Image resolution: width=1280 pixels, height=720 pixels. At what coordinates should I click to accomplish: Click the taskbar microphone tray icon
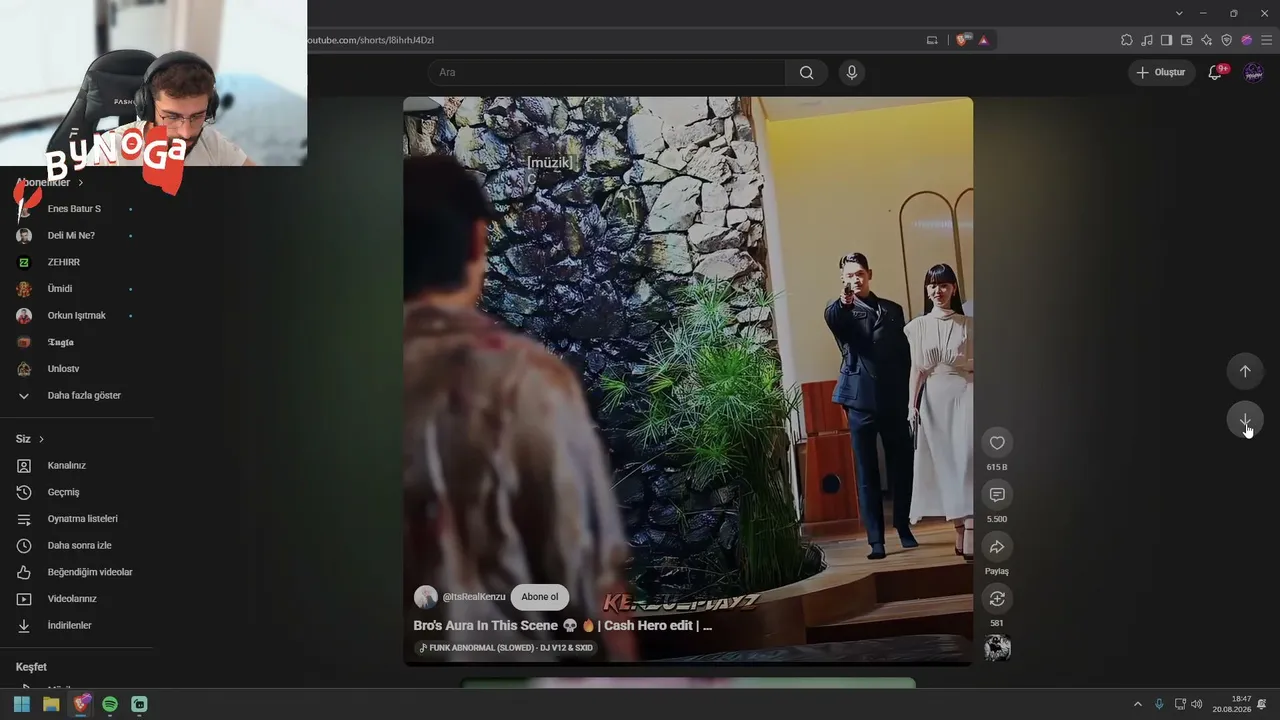1159,704
